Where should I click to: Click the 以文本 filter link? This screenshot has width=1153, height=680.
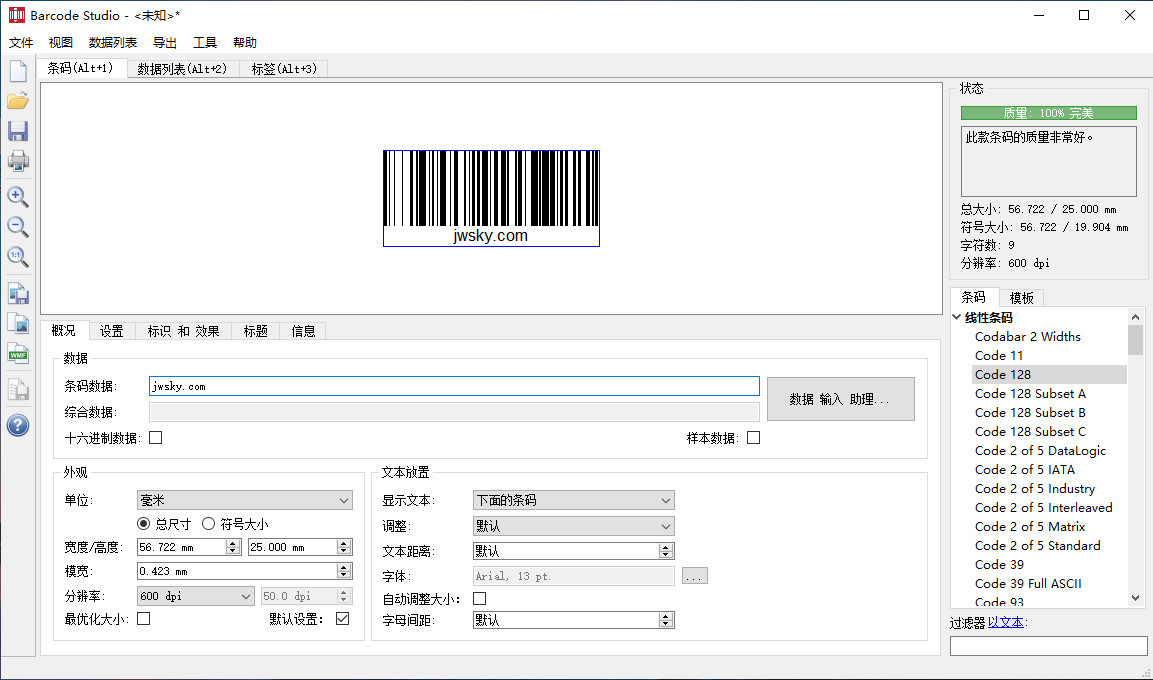coord(1005,622)
